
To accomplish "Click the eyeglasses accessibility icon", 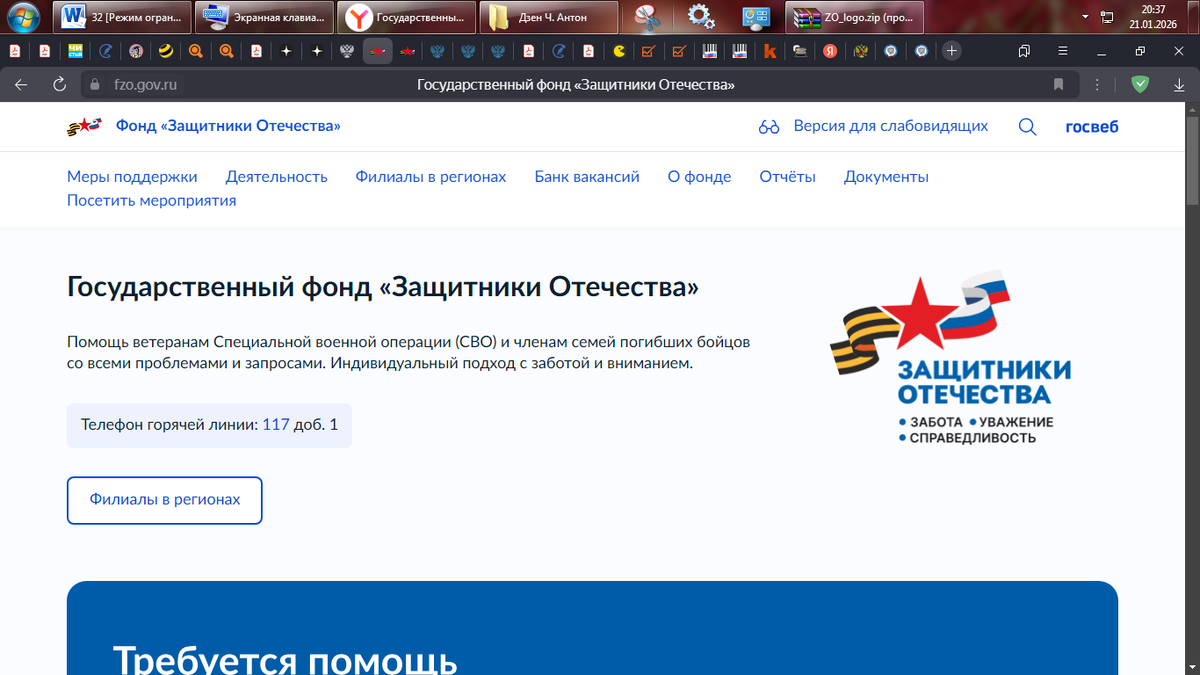I will pyautogui.click(x=769, y=127).
